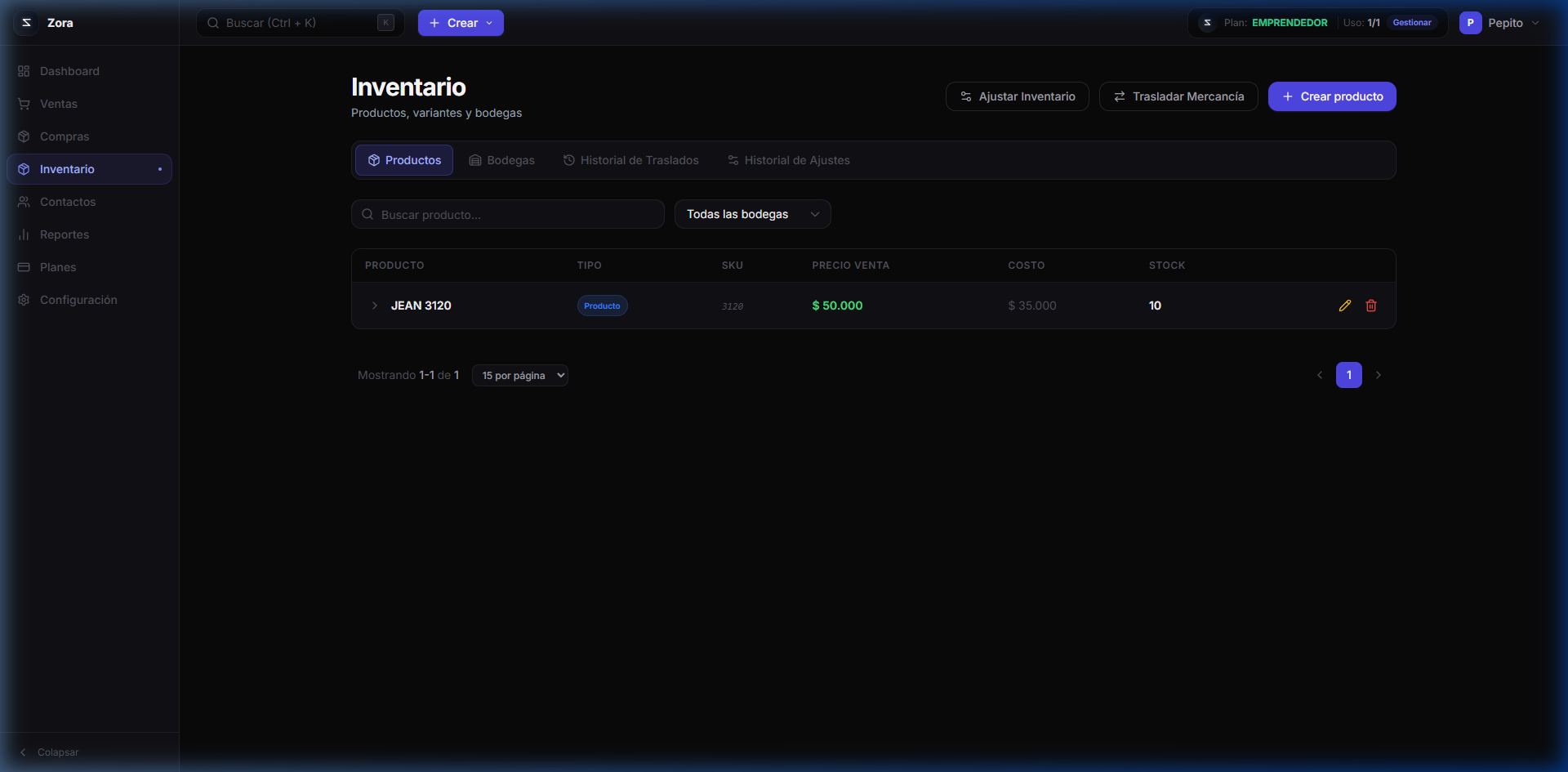Switch to Historial de Traslados tab
This screenshot has width=1568, height=772.
coord(630,160)
